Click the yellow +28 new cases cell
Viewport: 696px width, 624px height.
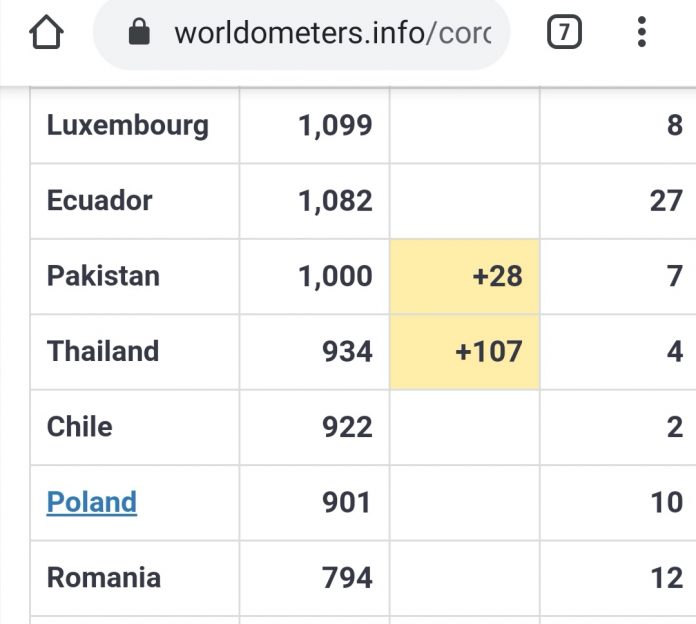(x=465, y=276)
